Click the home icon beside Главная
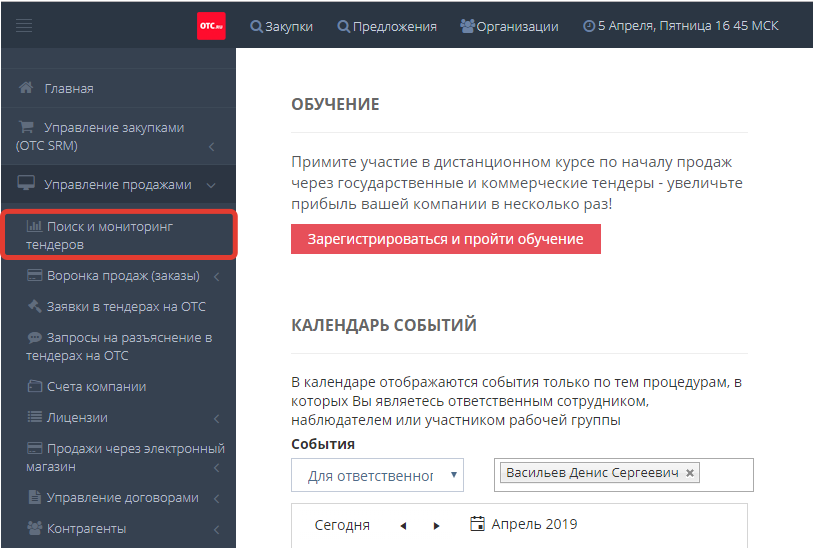This screenshot has width=813, height=548. tap(27, 88)
